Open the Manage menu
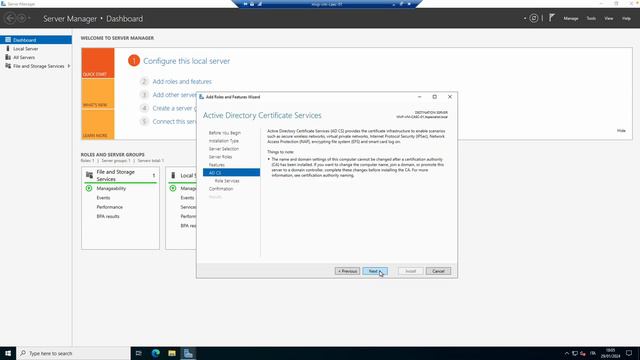 coord(571,18)
